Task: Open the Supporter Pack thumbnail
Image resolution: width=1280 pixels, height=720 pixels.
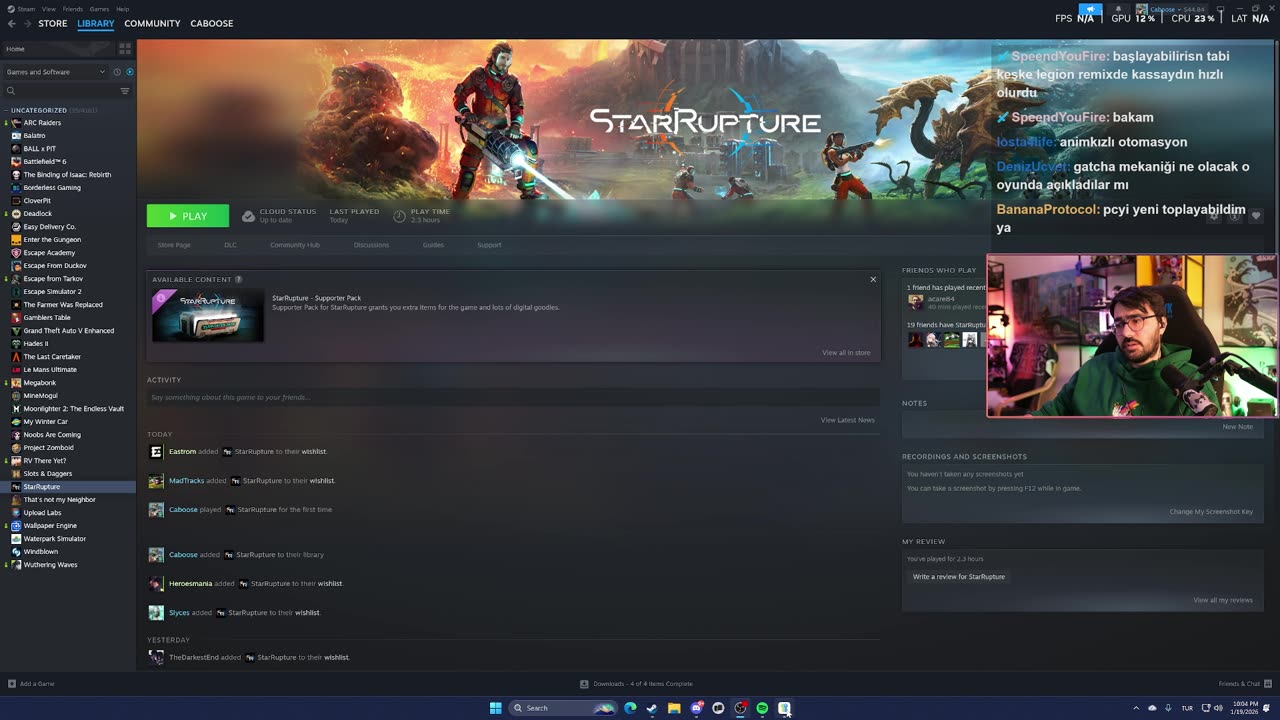Action: [x=208, y=315]
